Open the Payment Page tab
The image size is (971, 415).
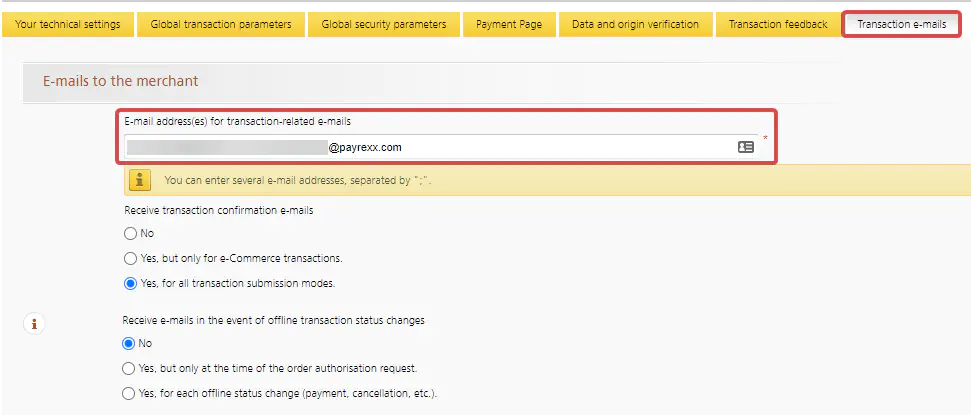pos(509,24)
